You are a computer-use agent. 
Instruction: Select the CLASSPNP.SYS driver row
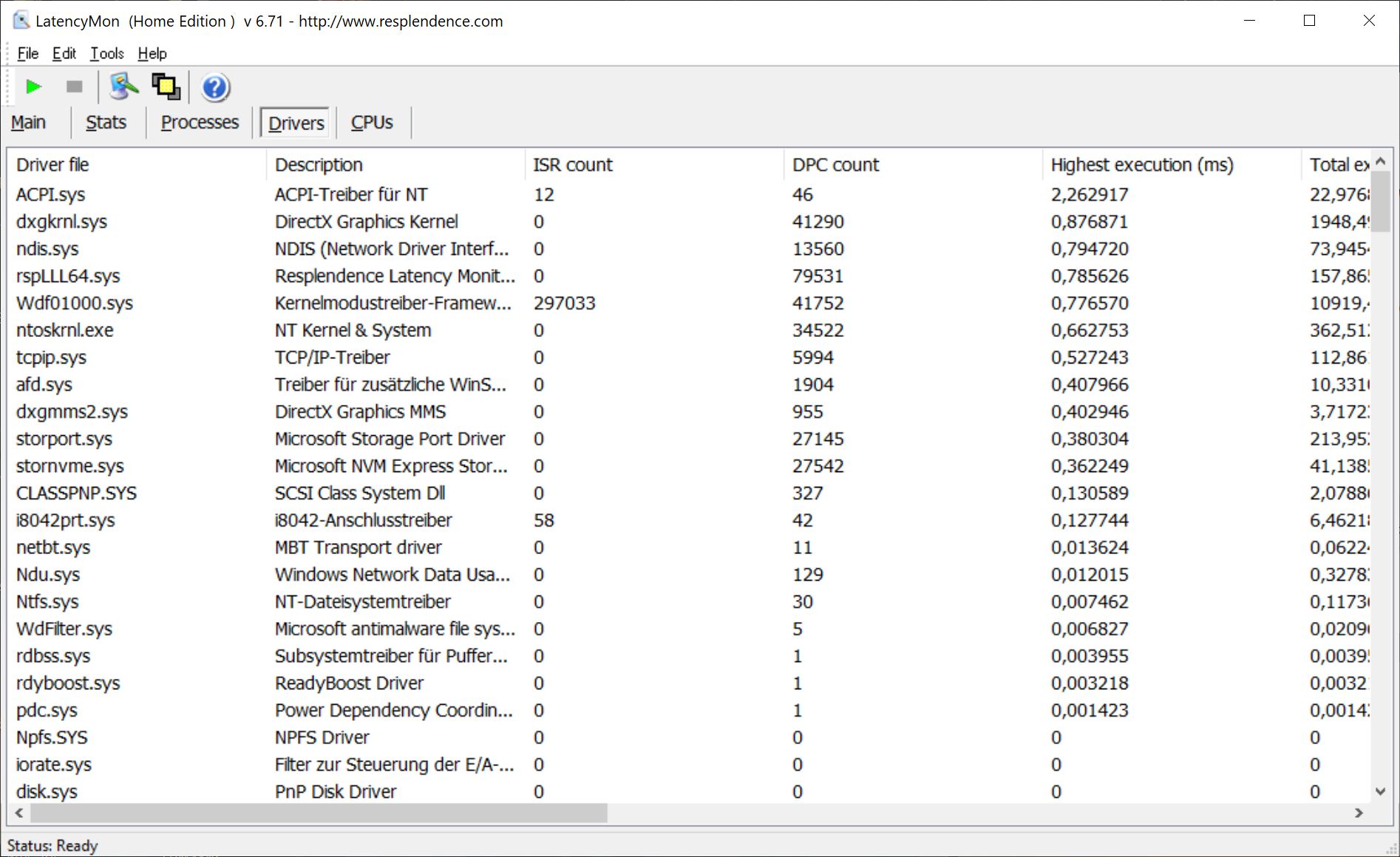click(x=689, y=494)
